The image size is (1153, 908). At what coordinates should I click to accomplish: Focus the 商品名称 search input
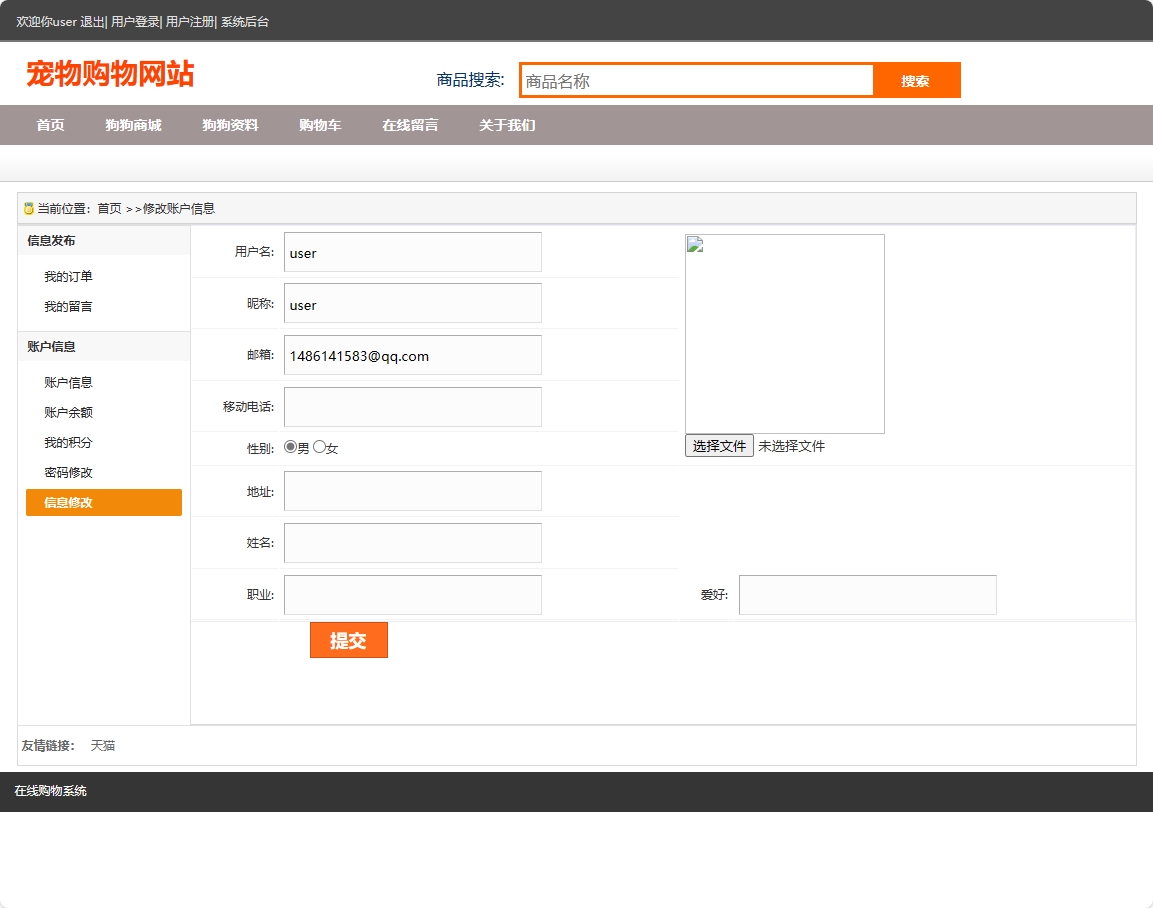(x=697, y=81)
